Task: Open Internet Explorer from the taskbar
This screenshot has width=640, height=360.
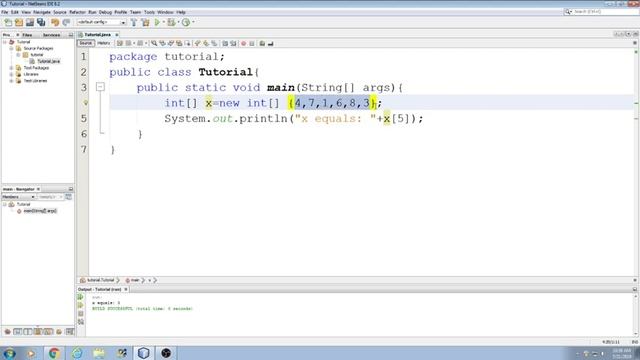Action: coord(77,353)
